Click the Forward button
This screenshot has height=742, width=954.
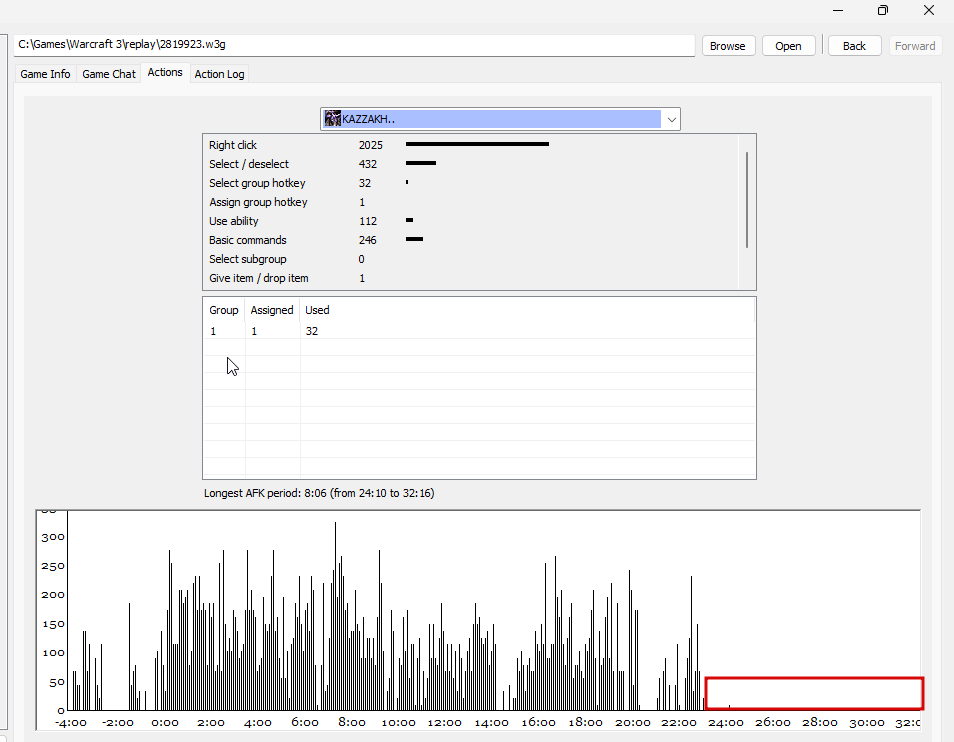pyautogui.click(x=914, y=46)
